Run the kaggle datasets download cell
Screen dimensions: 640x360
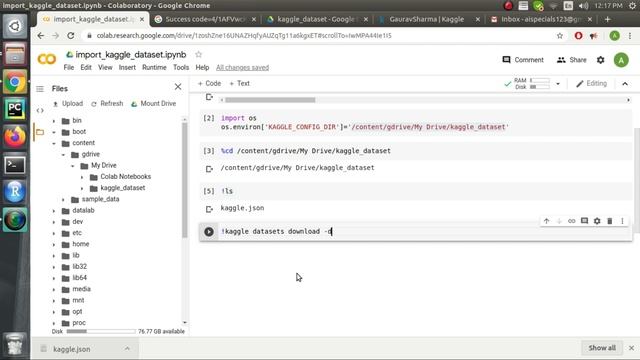[x=209, y=231]
